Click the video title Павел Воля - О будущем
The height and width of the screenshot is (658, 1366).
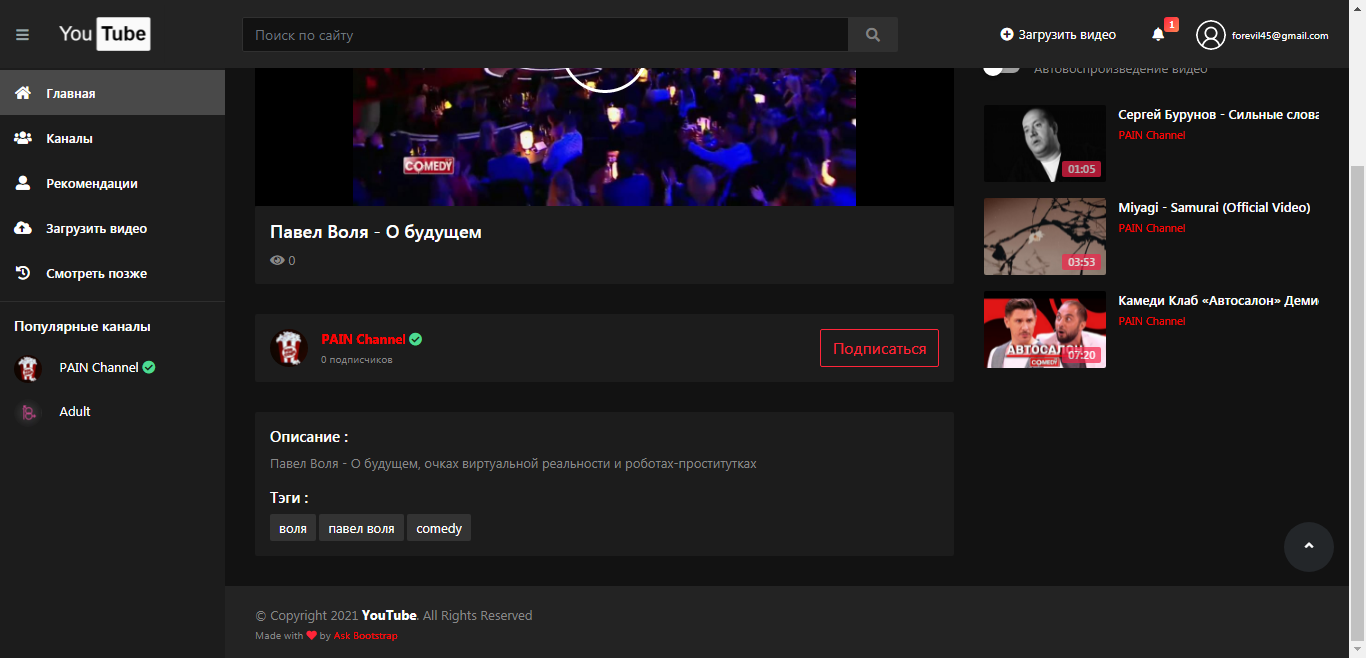pyautogui.click(x=376, y=232)
